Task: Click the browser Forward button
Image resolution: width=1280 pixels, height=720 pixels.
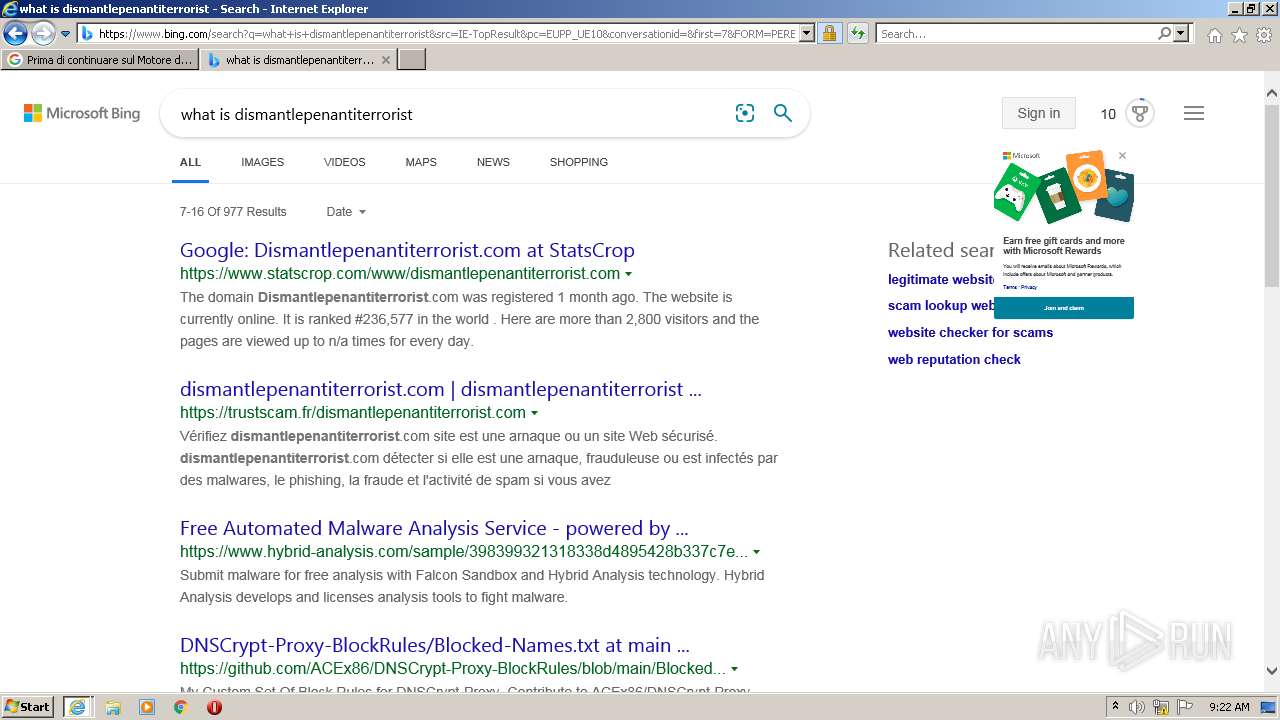Action: pos(42,33)
